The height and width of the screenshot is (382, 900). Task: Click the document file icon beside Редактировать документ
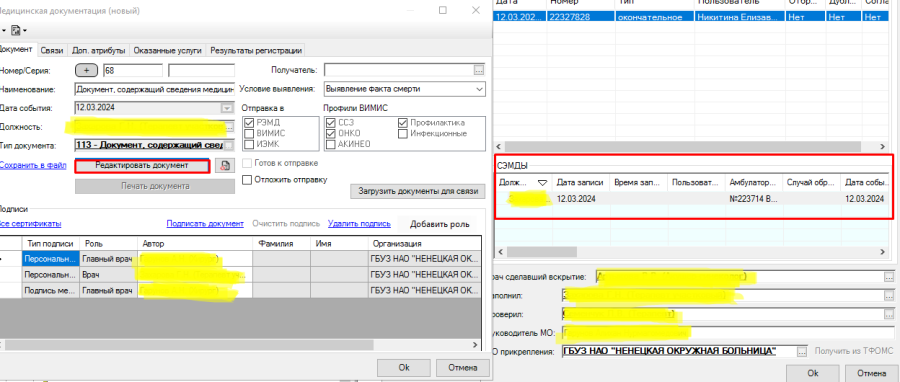point(224,166)
